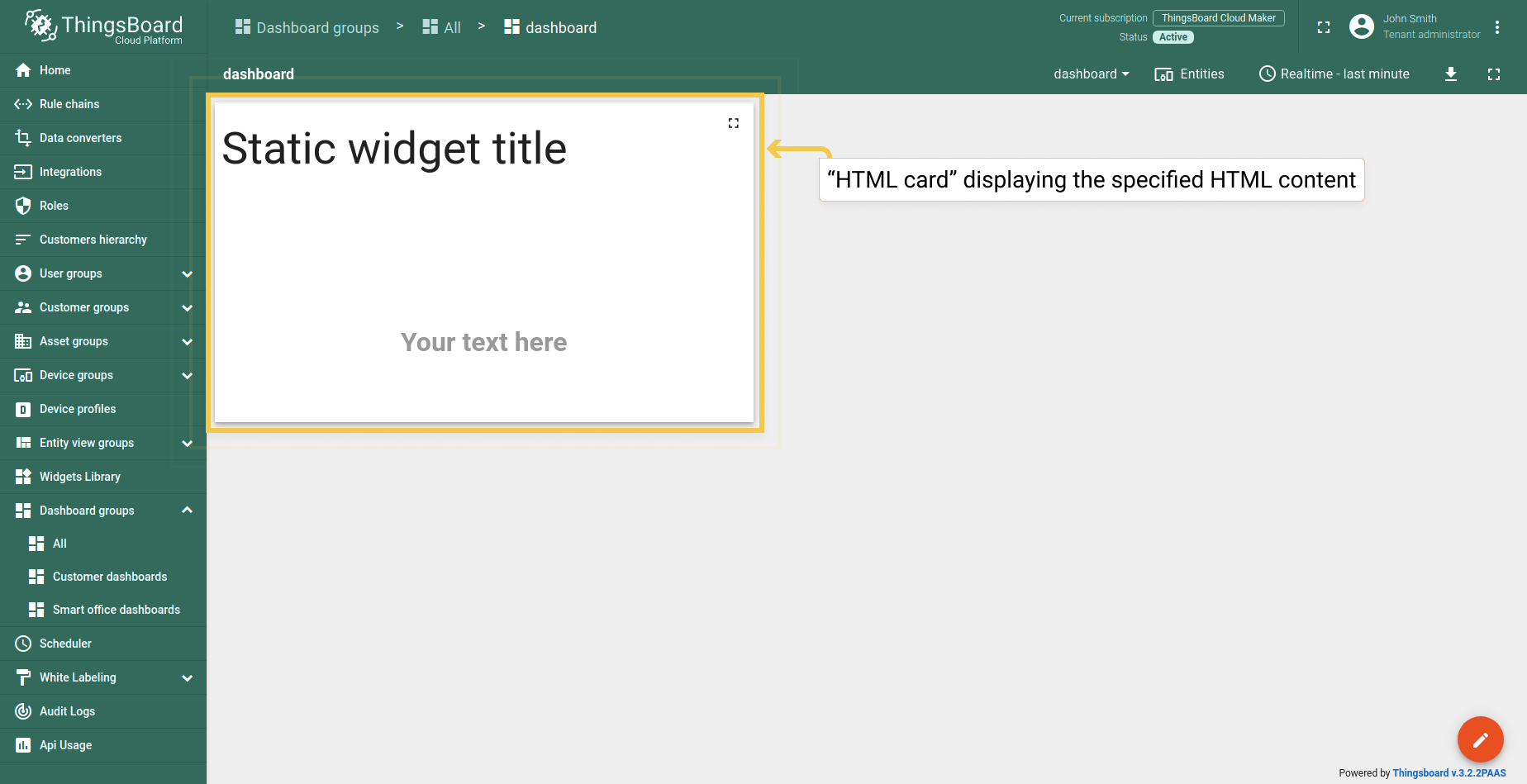Go to Dashboard groups breadcrumb

pyautogui.click(x=307, y=27)
